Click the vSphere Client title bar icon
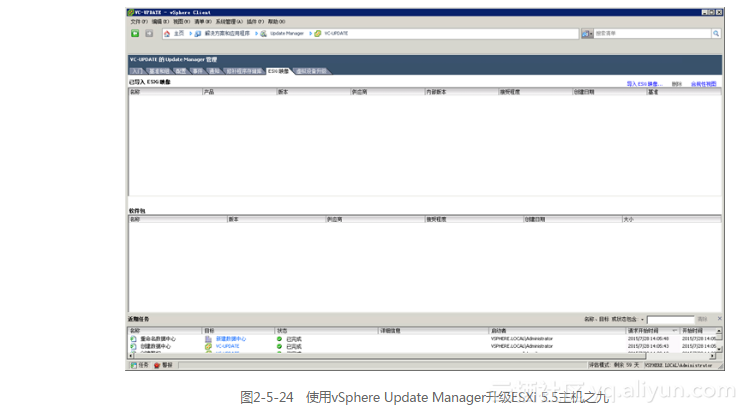This screenshot has width=747, height=414. pos(131,12)
